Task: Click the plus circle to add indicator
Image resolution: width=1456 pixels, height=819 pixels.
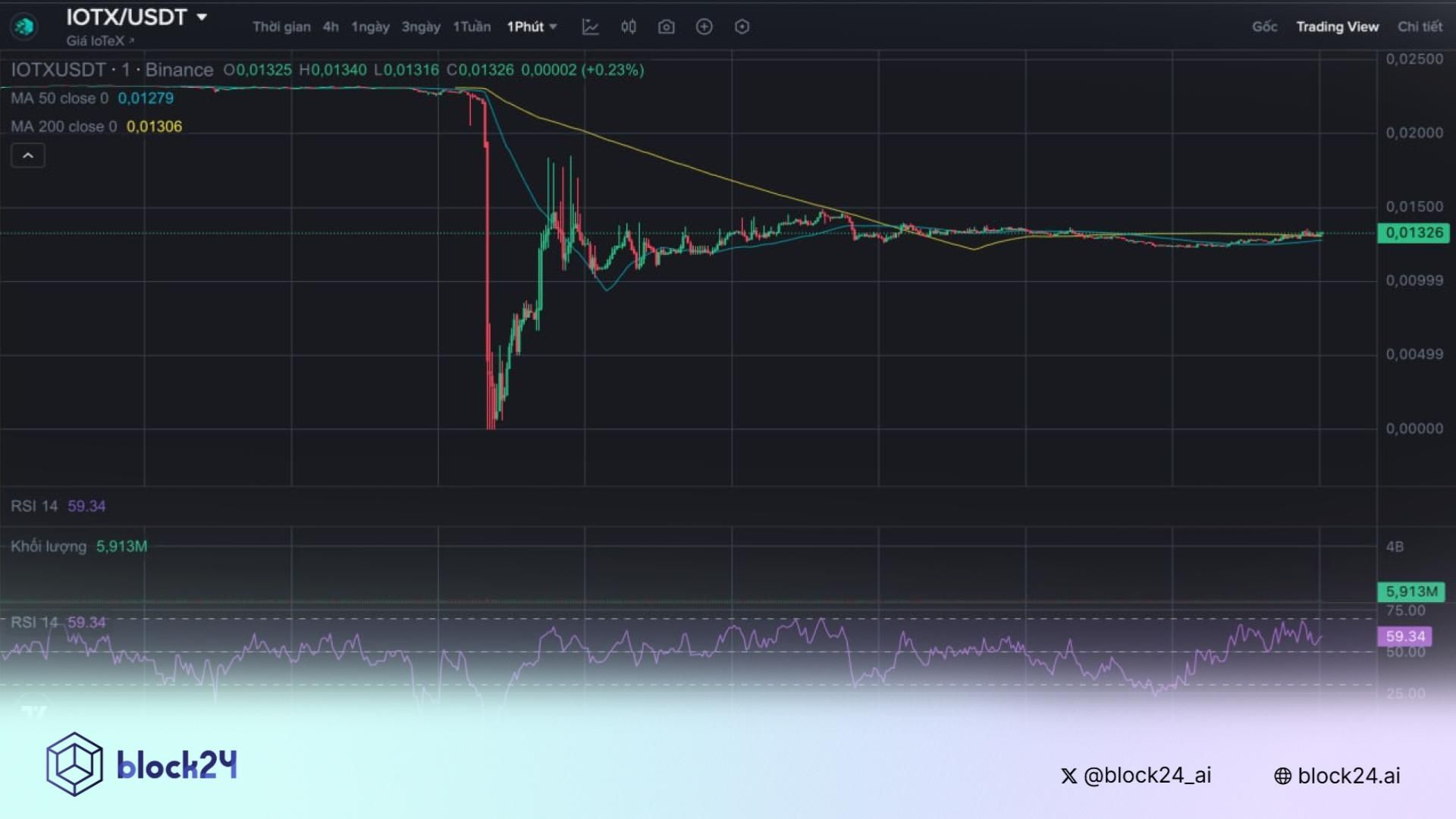Action: [704, 27]
